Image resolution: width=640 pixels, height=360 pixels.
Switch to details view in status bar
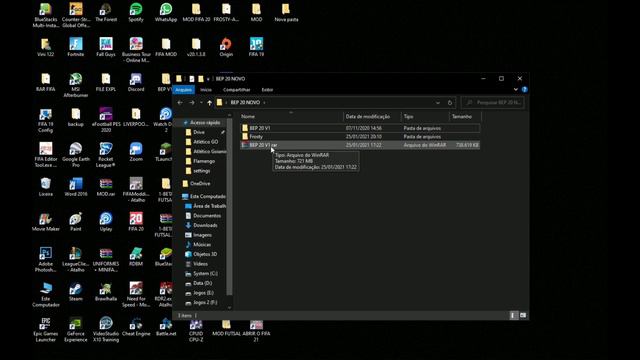pyautogui.click(x=513, y=315)
